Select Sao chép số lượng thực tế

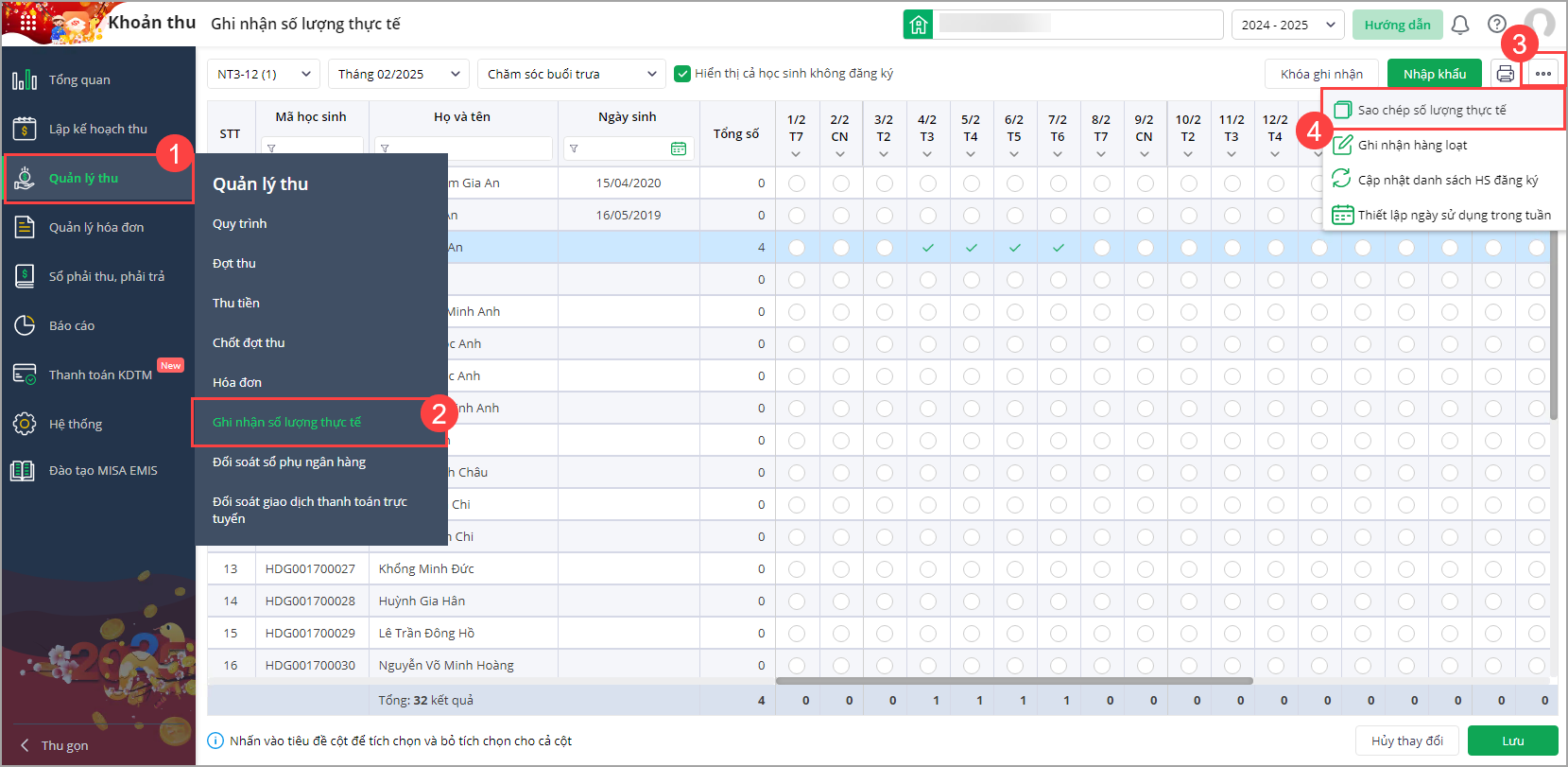(x=1442, y=110)
